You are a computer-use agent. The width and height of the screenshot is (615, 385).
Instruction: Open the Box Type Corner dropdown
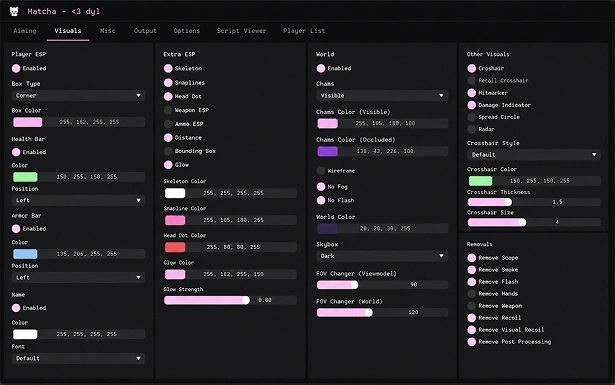[x=78, y=95]
